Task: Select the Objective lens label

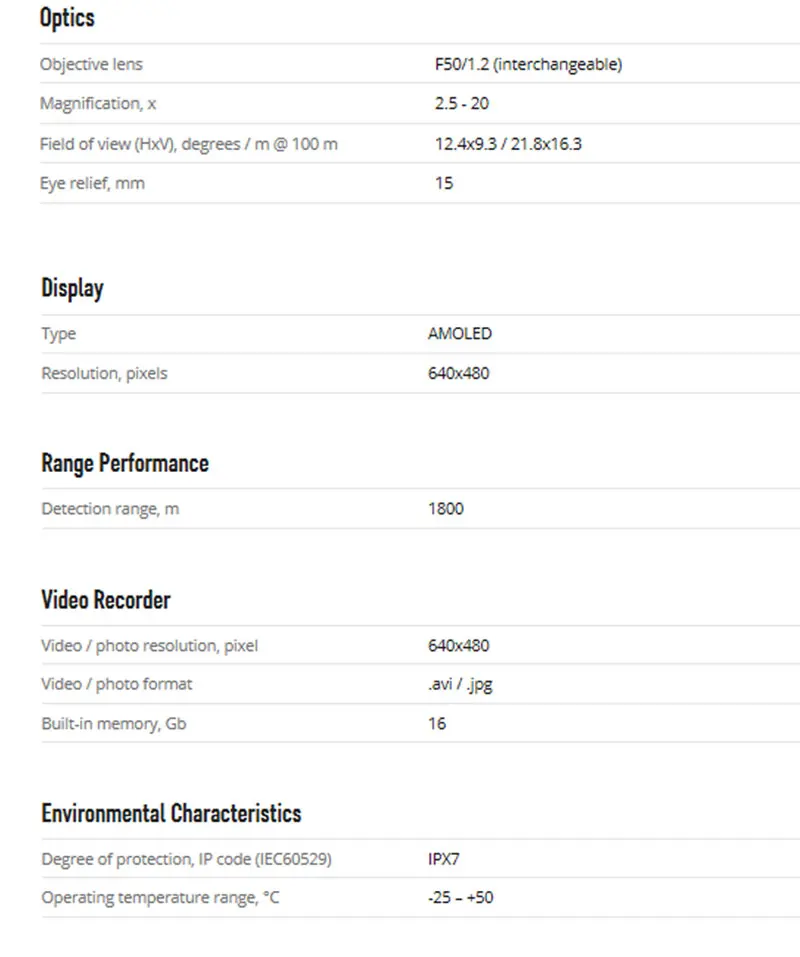Action: pos(91,64)
